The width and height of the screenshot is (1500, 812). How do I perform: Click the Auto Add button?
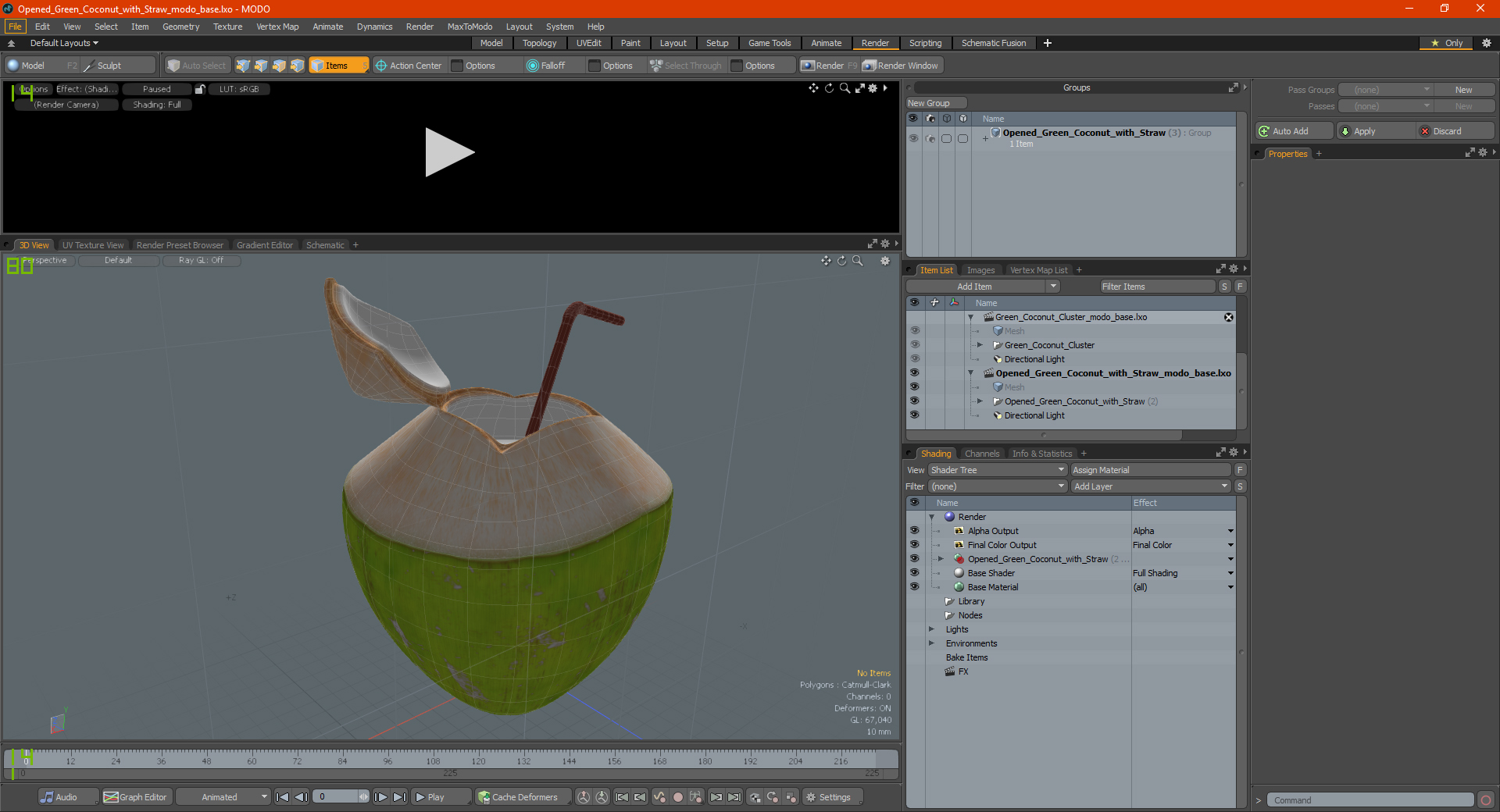click(x=1294, y=131)
